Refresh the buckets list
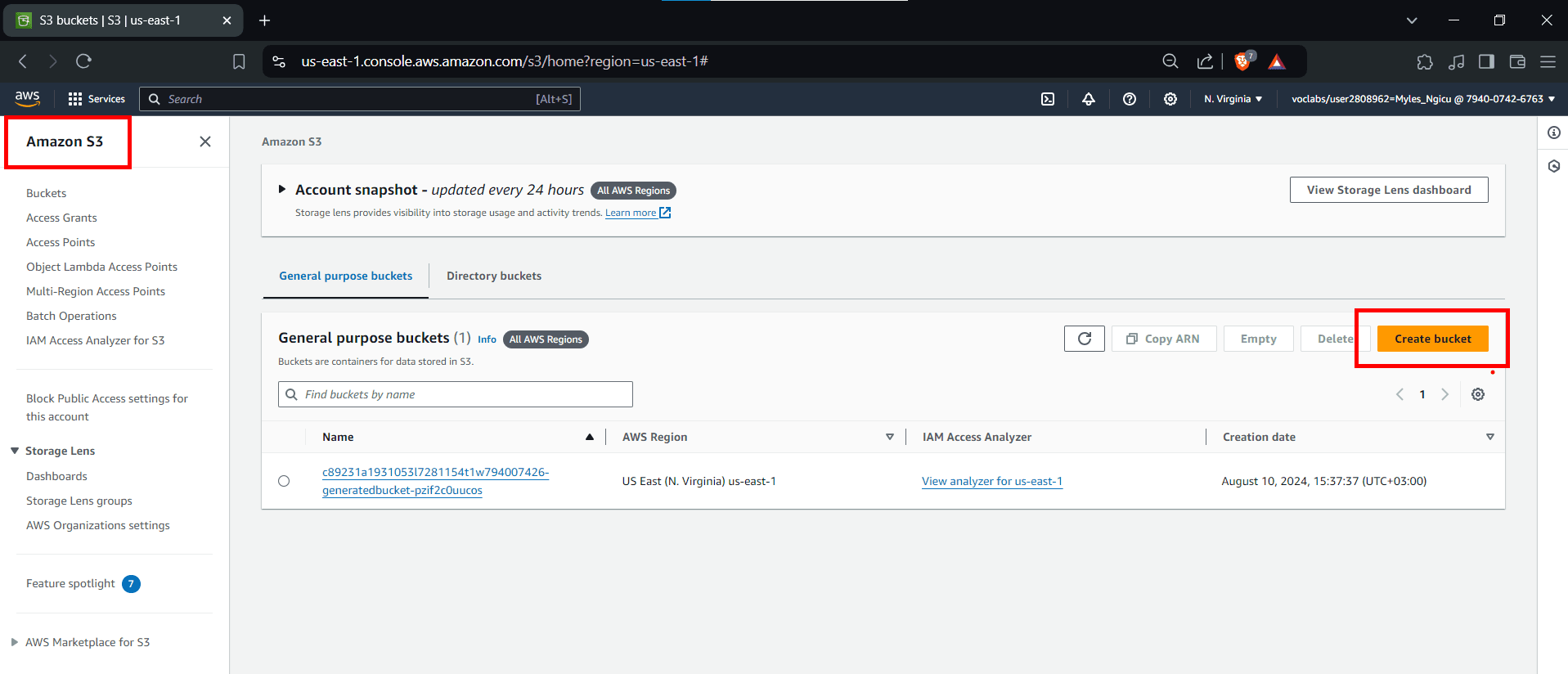 1085,339
